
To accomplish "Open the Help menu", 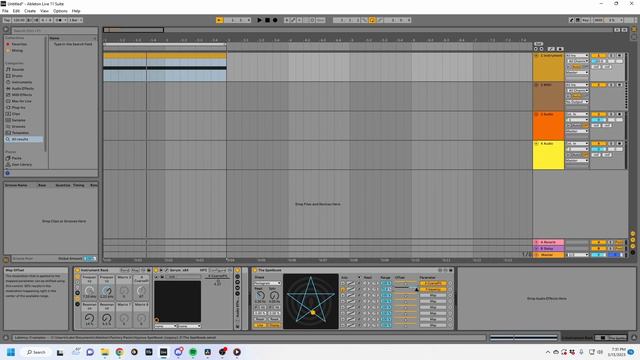I will point(76,11).
